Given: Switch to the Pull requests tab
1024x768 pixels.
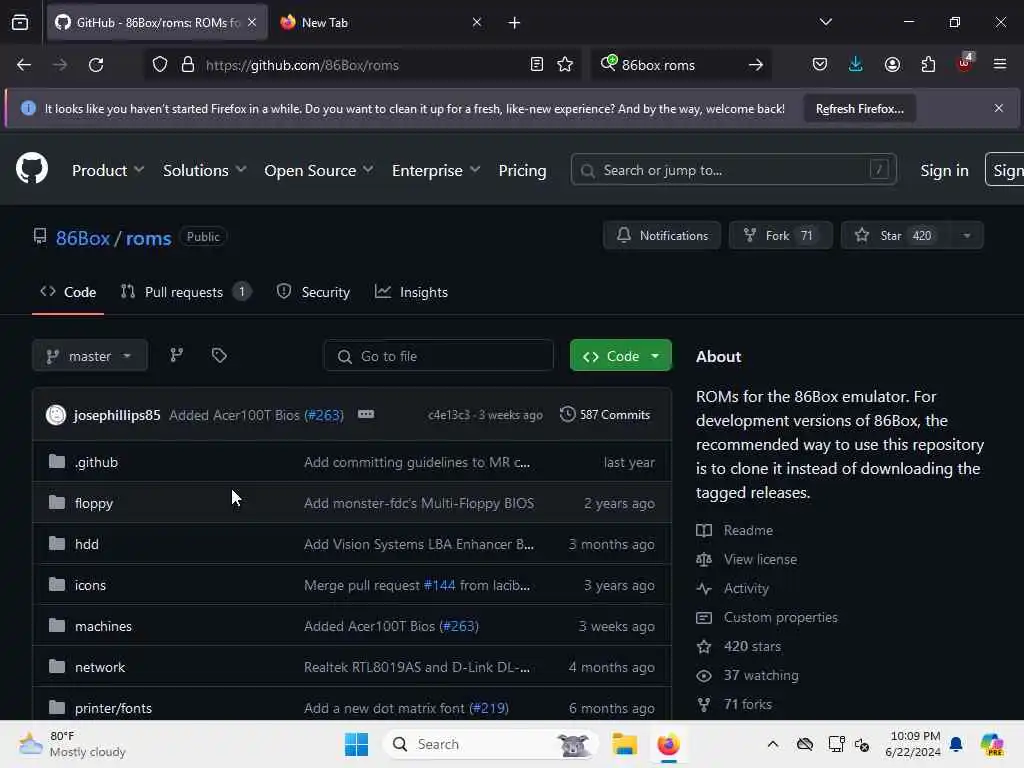Looking at the screenshot, I should coord(186,292).
